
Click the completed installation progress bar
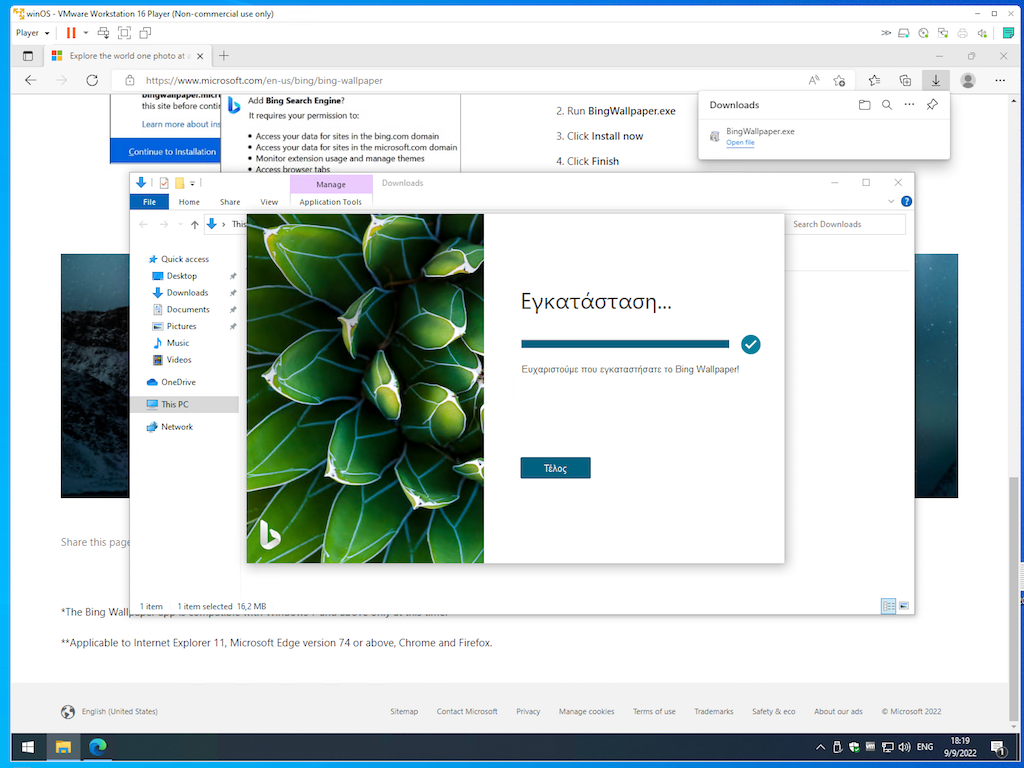624,344
